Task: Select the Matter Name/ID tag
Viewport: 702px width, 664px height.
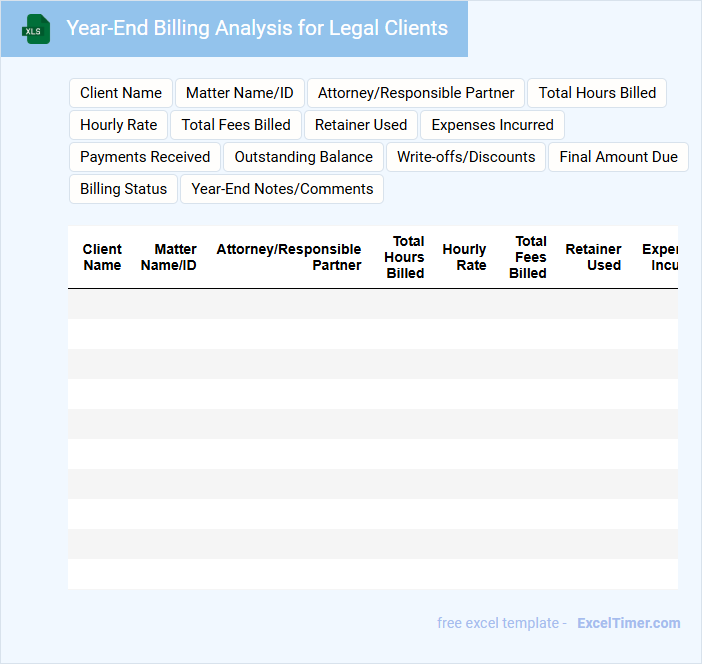Action: (x=240, y=93)
